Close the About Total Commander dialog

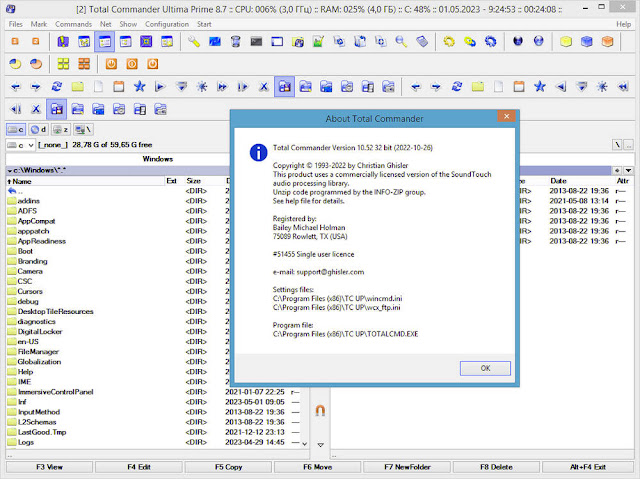click(507, 116)
